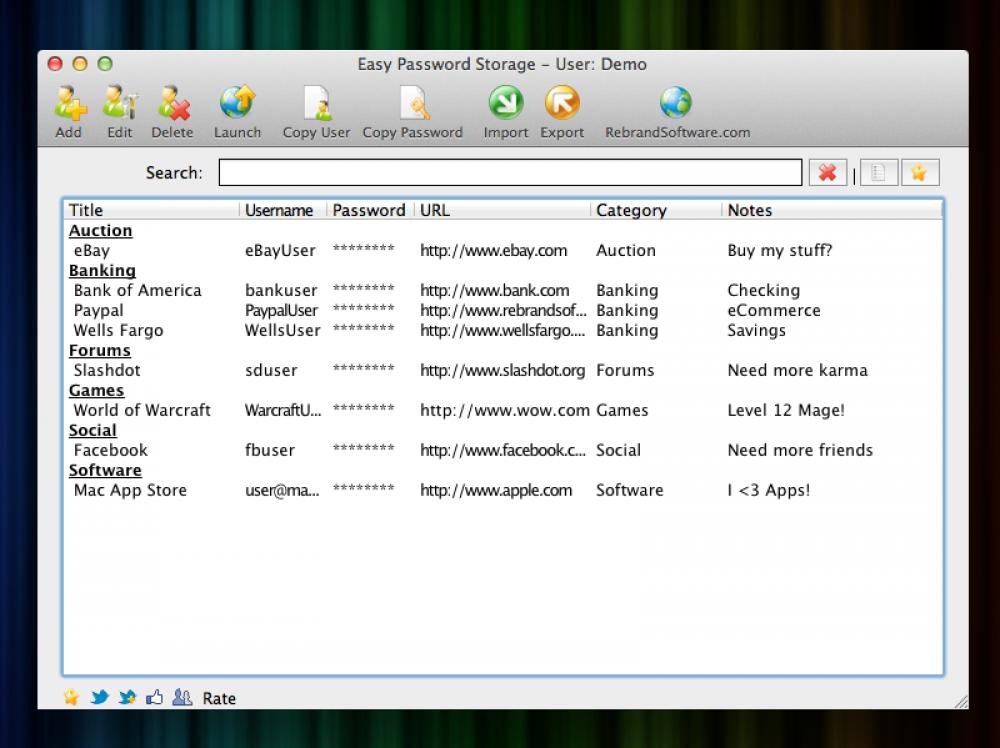Viewport: 1000px width, 748px height.
Task: Click the Facebook thumbs-up icon at bottom
Action: tap(154, 697)
